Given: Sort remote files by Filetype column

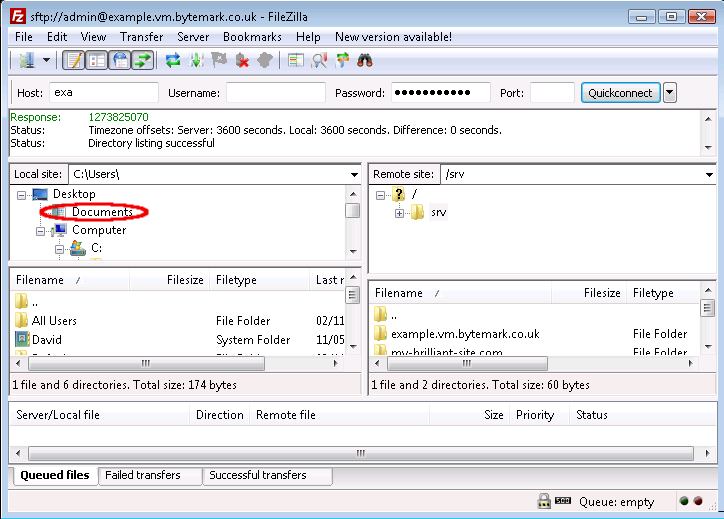Looking at the screenshot, I should pos(664,293).
